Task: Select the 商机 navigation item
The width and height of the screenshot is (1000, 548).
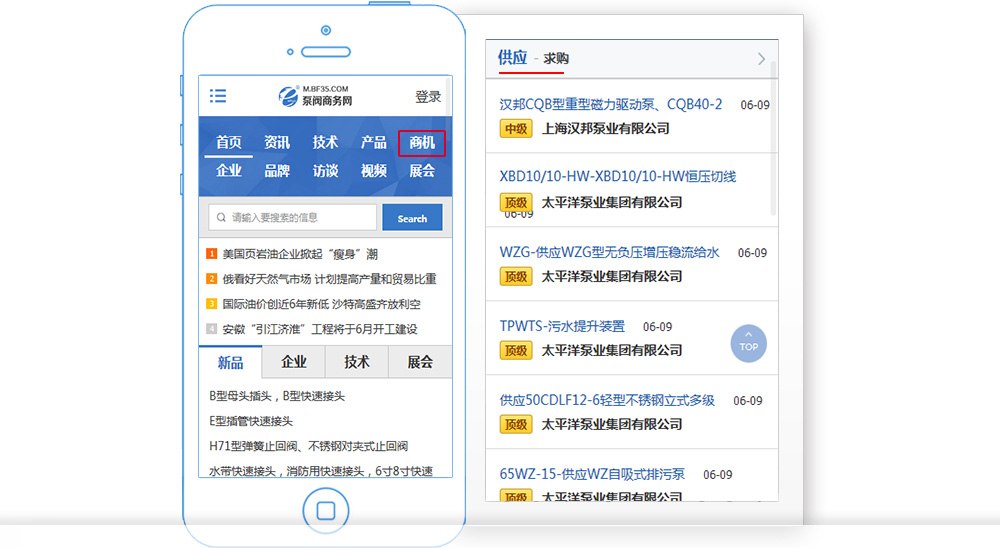Action: (x=422, y=143)
